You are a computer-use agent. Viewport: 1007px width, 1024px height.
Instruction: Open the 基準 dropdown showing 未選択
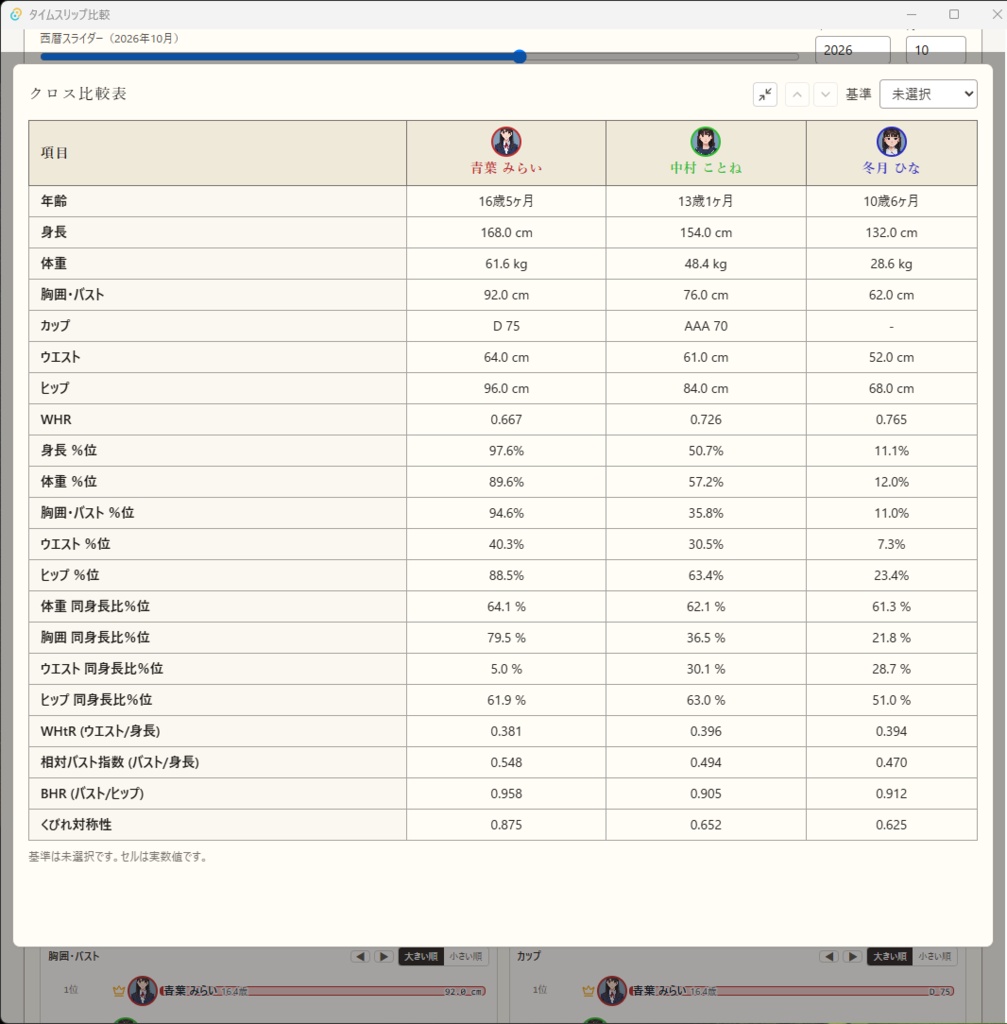pyautogui.click(x=928, y=94)
